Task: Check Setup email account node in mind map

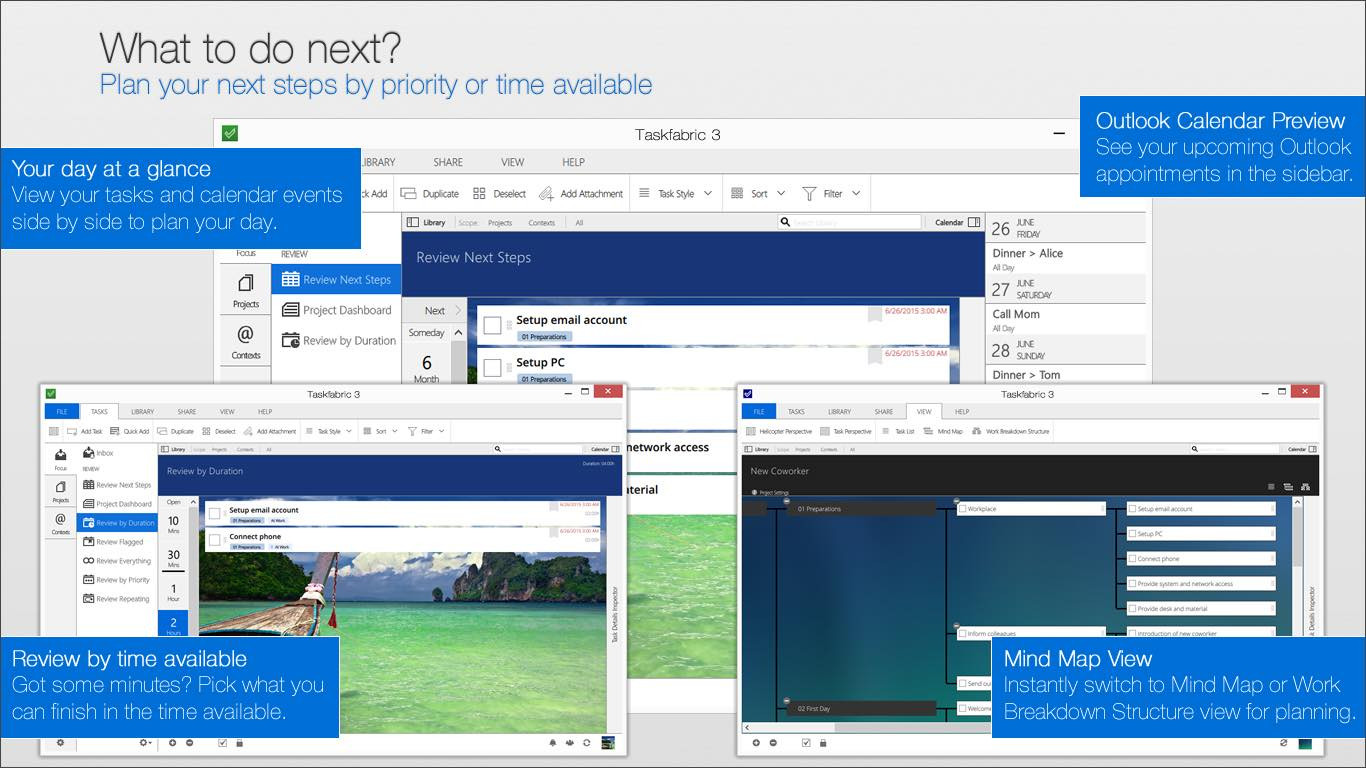Action: 1132,509
